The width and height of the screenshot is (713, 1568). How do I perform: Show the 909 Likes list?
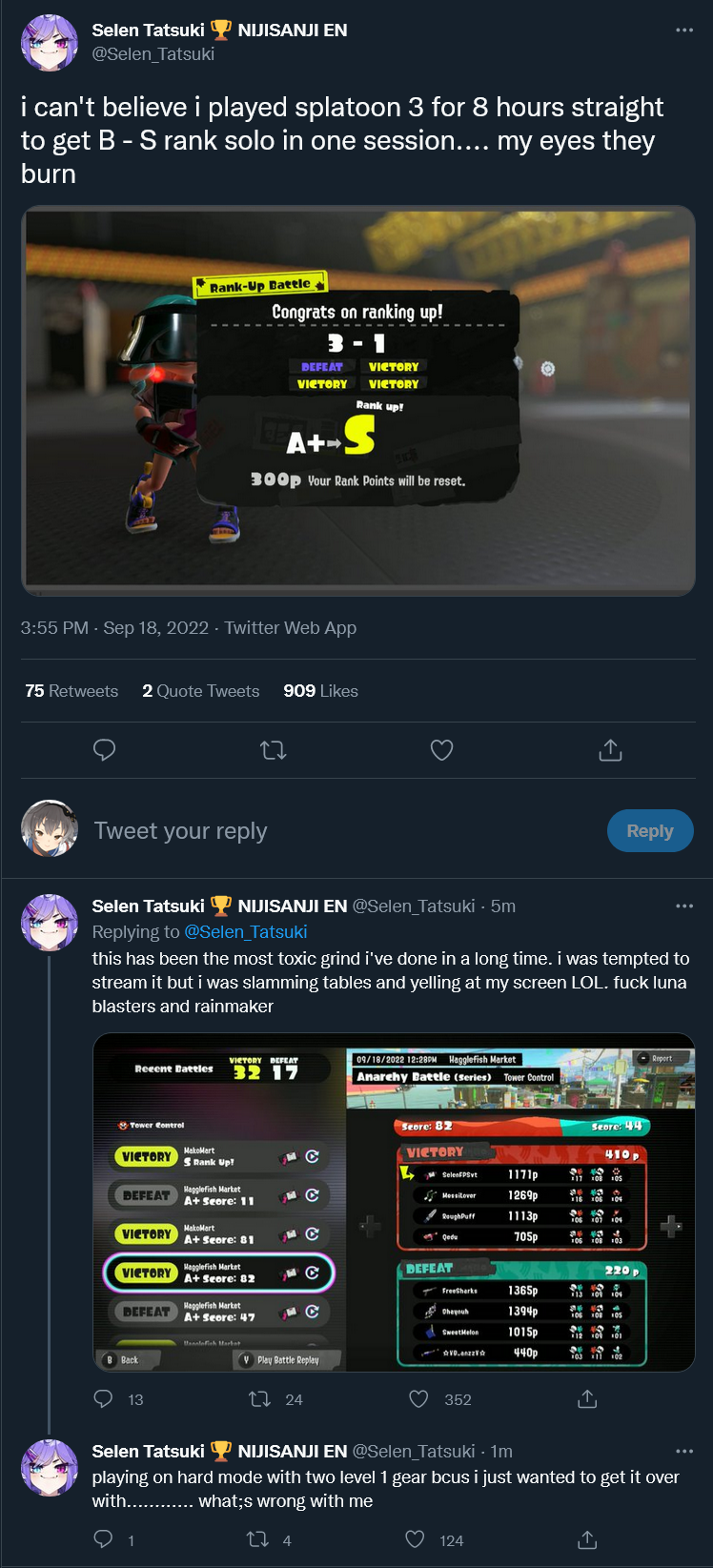(x=320, y=691)
